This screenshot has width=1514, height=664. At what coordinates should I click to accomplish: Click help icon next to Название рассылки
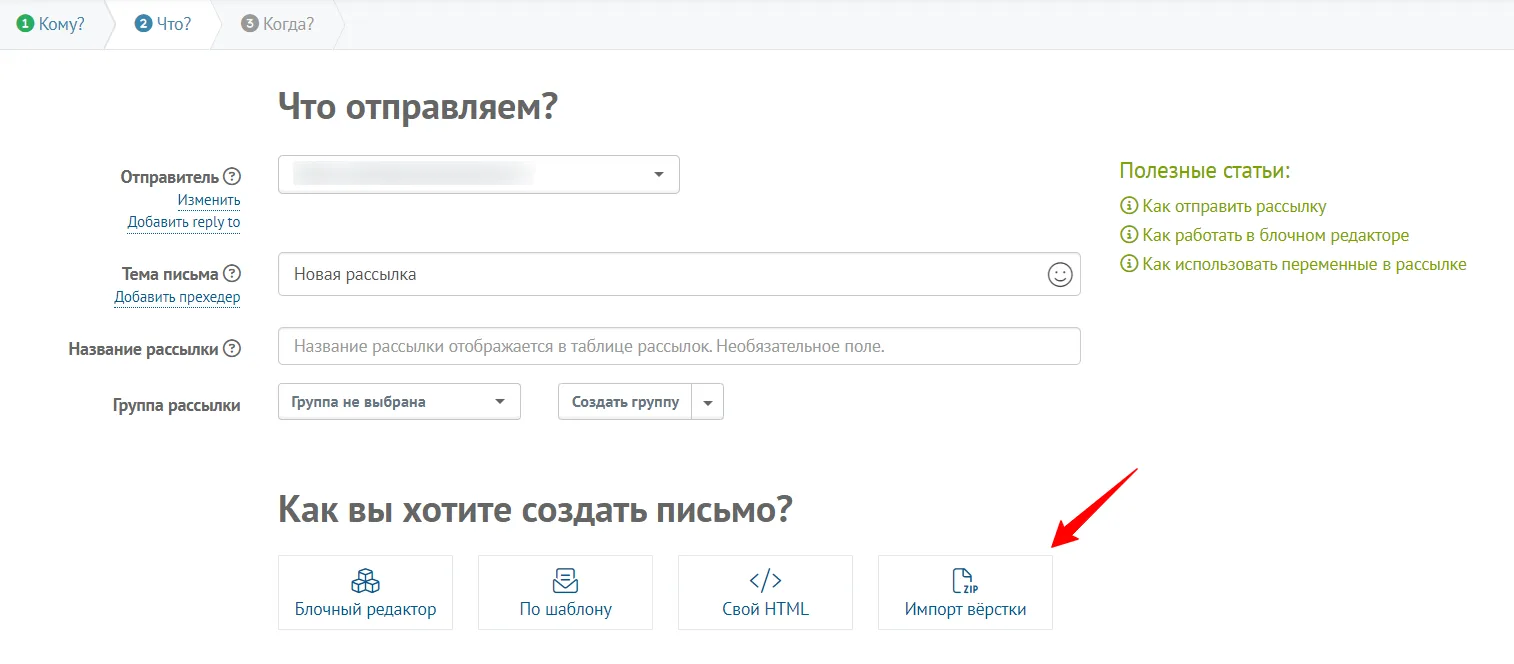[232, 349]
